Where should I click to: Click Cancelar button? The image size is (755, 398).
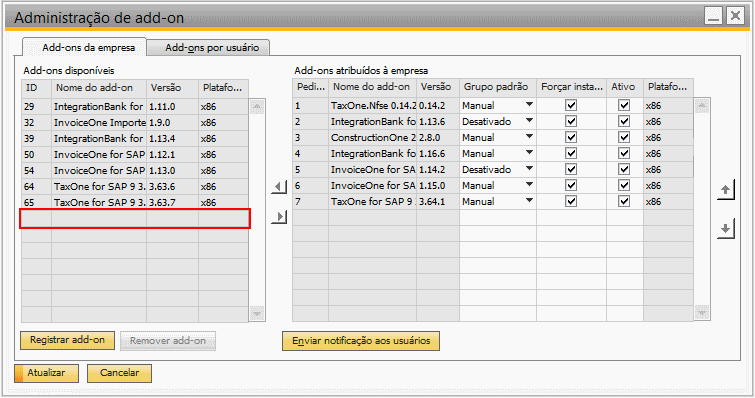click(x=119, y=373)
